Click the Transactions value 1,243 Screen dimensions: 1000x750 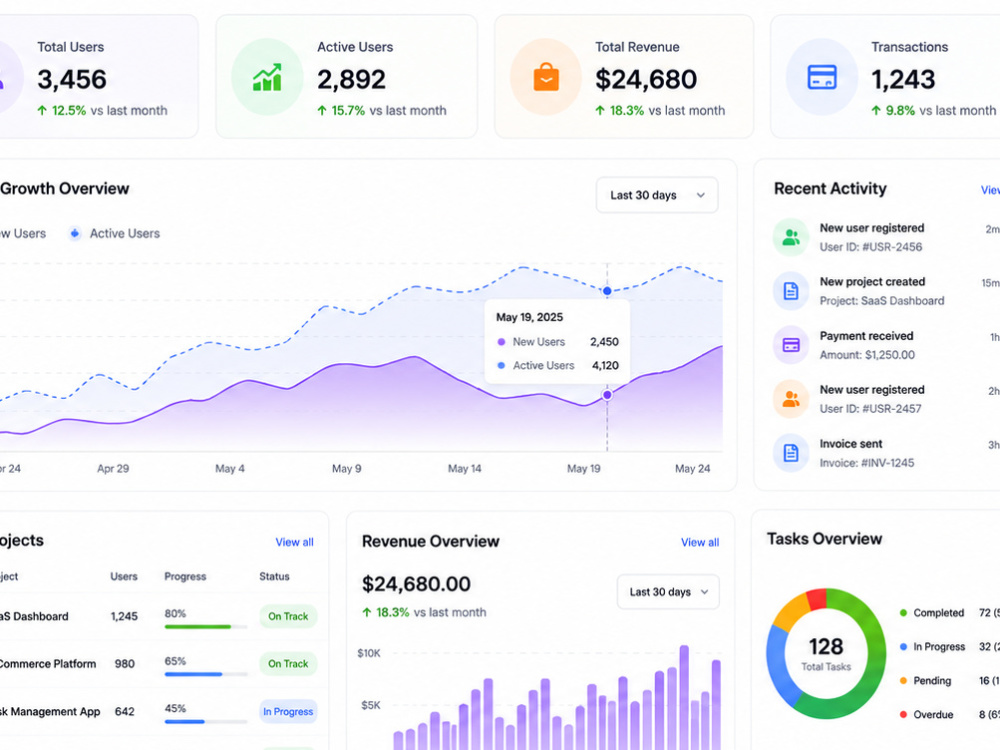(x=903, y=79)
